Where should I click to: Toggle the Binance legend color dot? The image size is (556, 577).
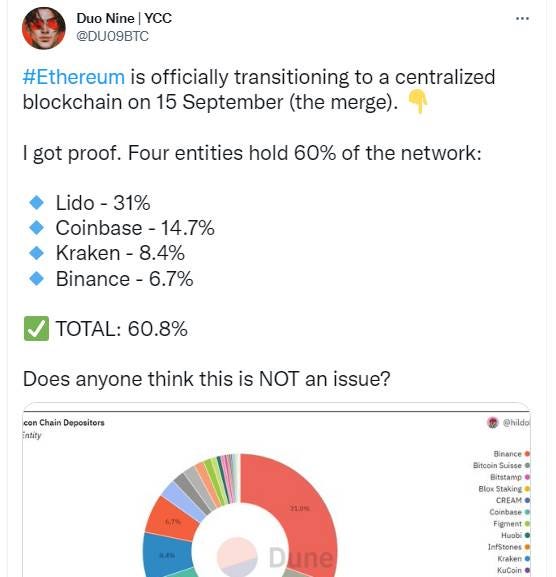(527, 454)
